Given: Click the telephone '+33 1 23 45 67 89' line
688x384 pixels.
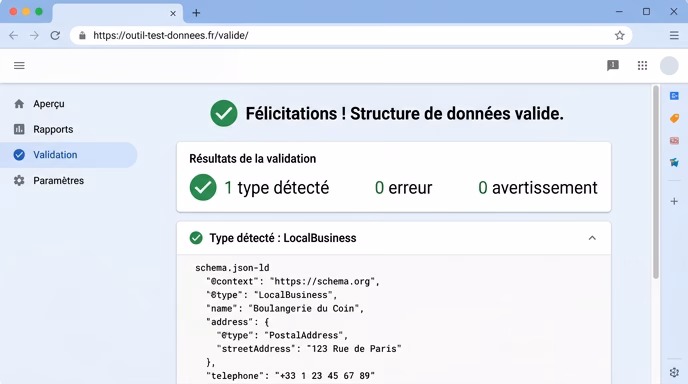Looking at the screenshot, I should point(290,376).
